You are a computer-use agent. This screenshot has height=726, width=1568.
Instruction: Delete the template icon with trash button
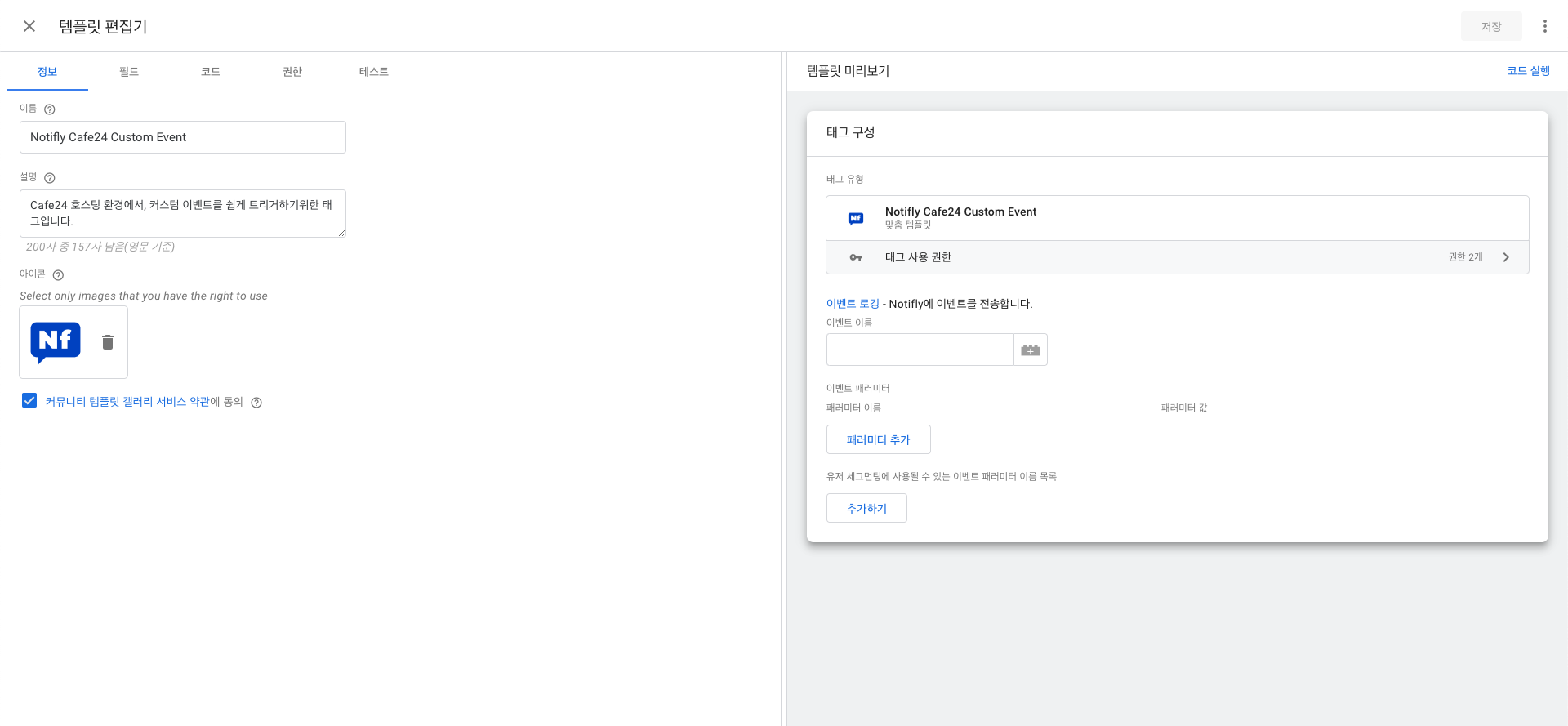tap(108, 342)
